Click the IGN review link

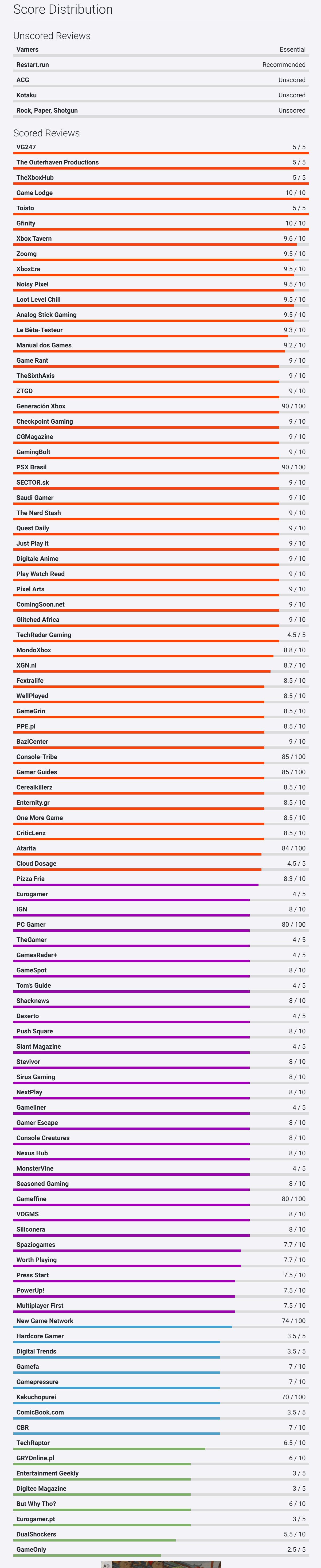tap(22, 909)
